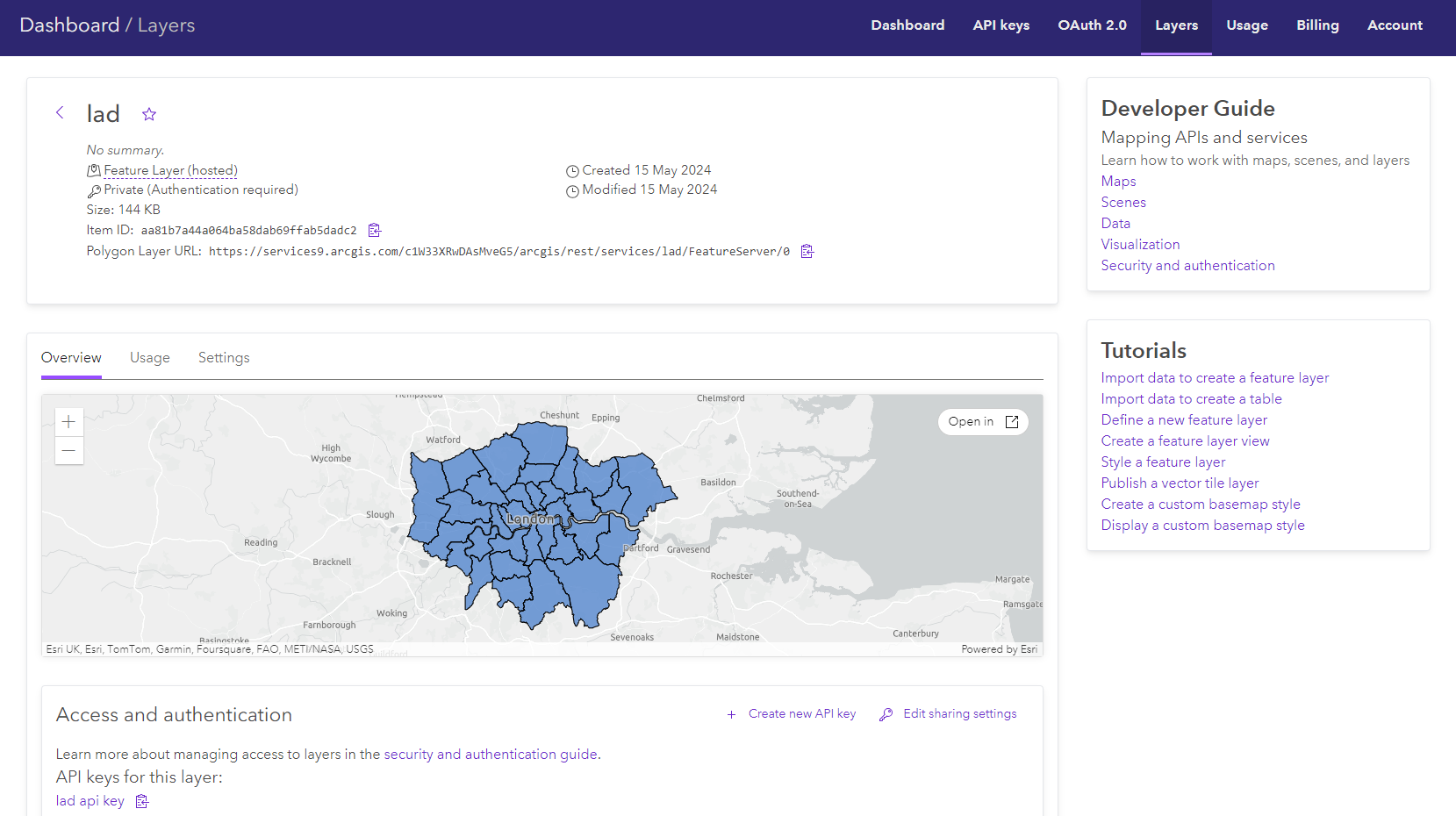The image size is (1456, 816).
Task: Switch to the Usage tab
Action: [149, 357]
